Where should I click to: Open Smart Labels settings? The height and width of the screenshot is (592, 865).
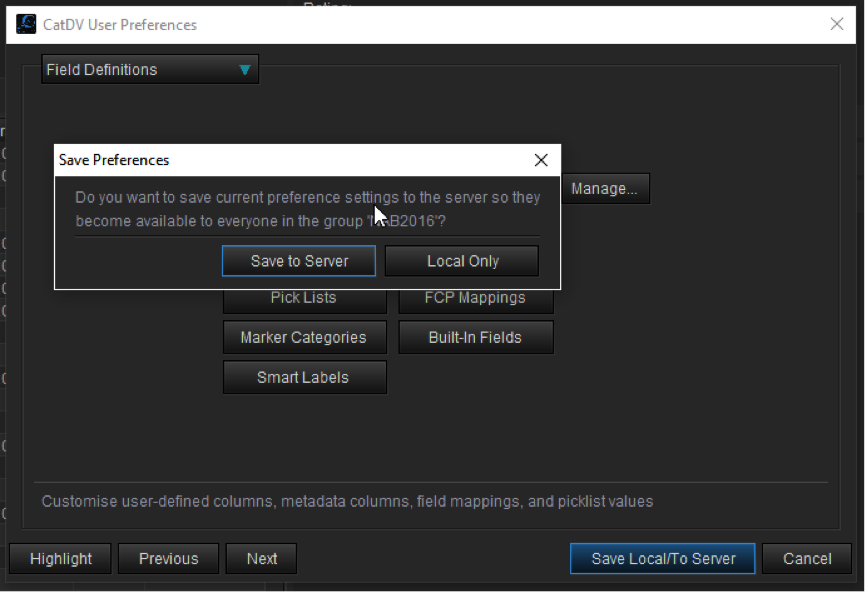[305, 377]
